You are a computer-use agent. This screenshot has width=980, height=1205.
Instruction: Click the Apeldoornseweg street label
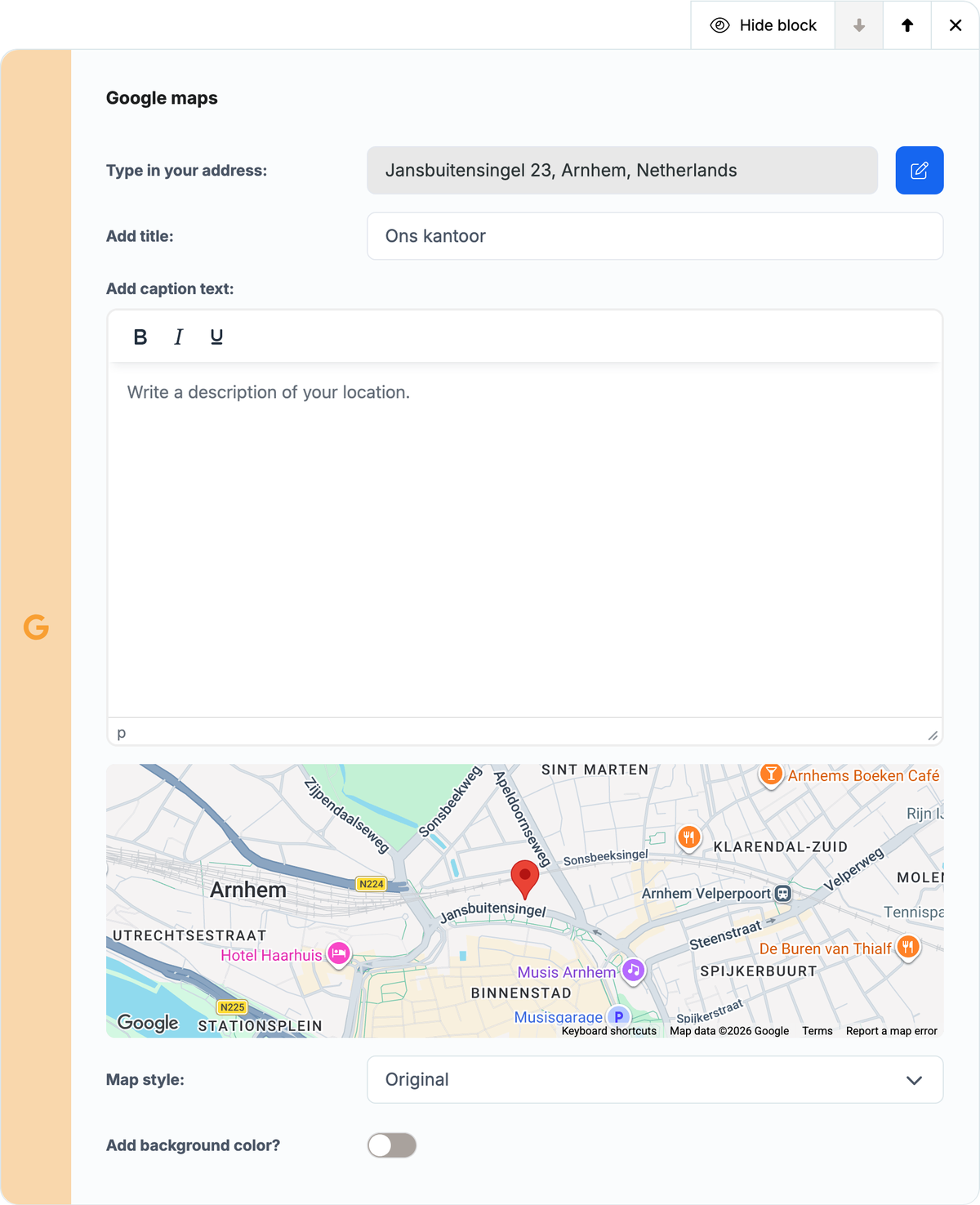pyautogui.click(x=522, y=819)
